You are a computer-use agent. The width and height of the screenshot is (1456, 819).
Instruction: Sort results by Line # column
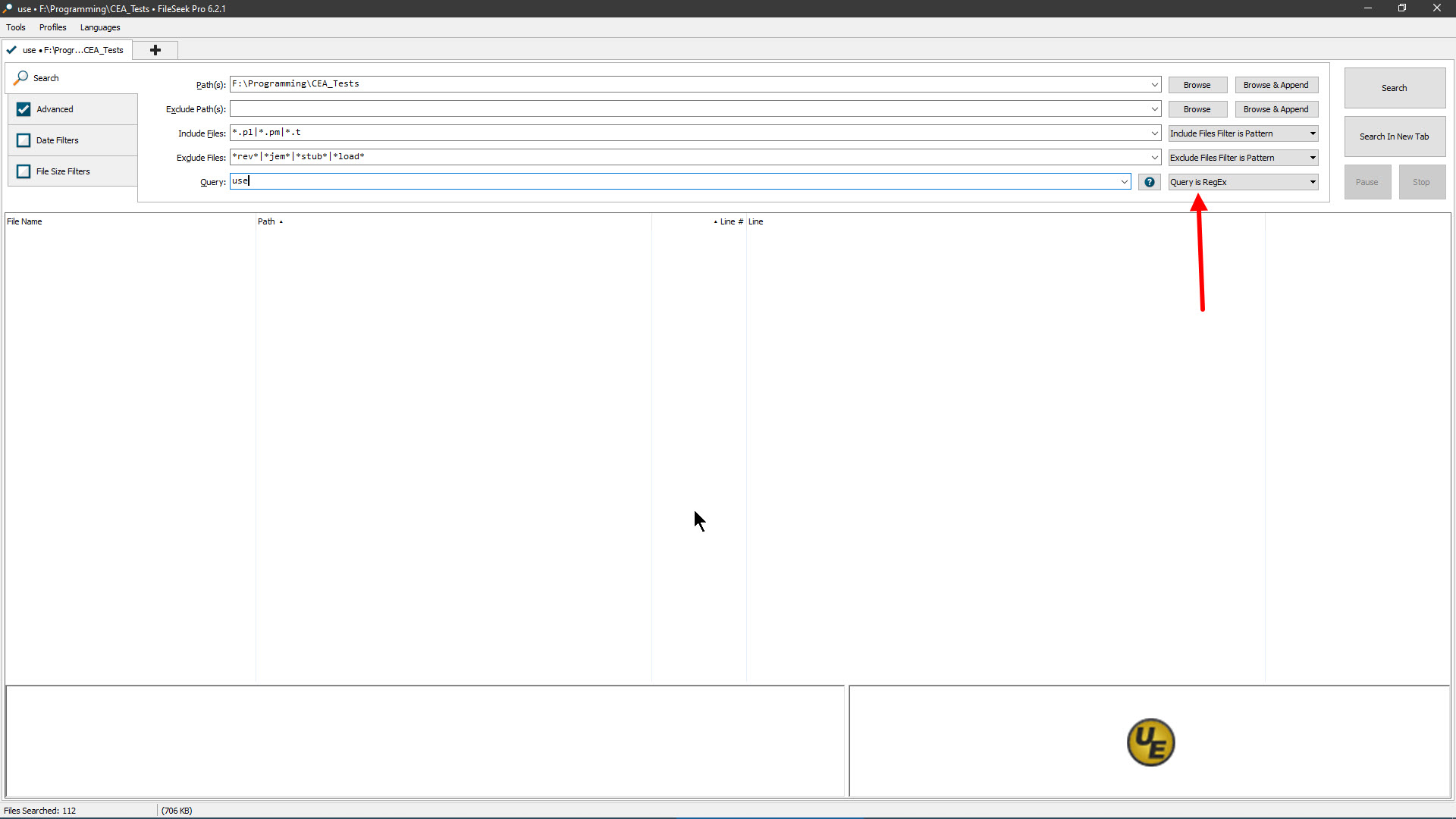[699, 221]
